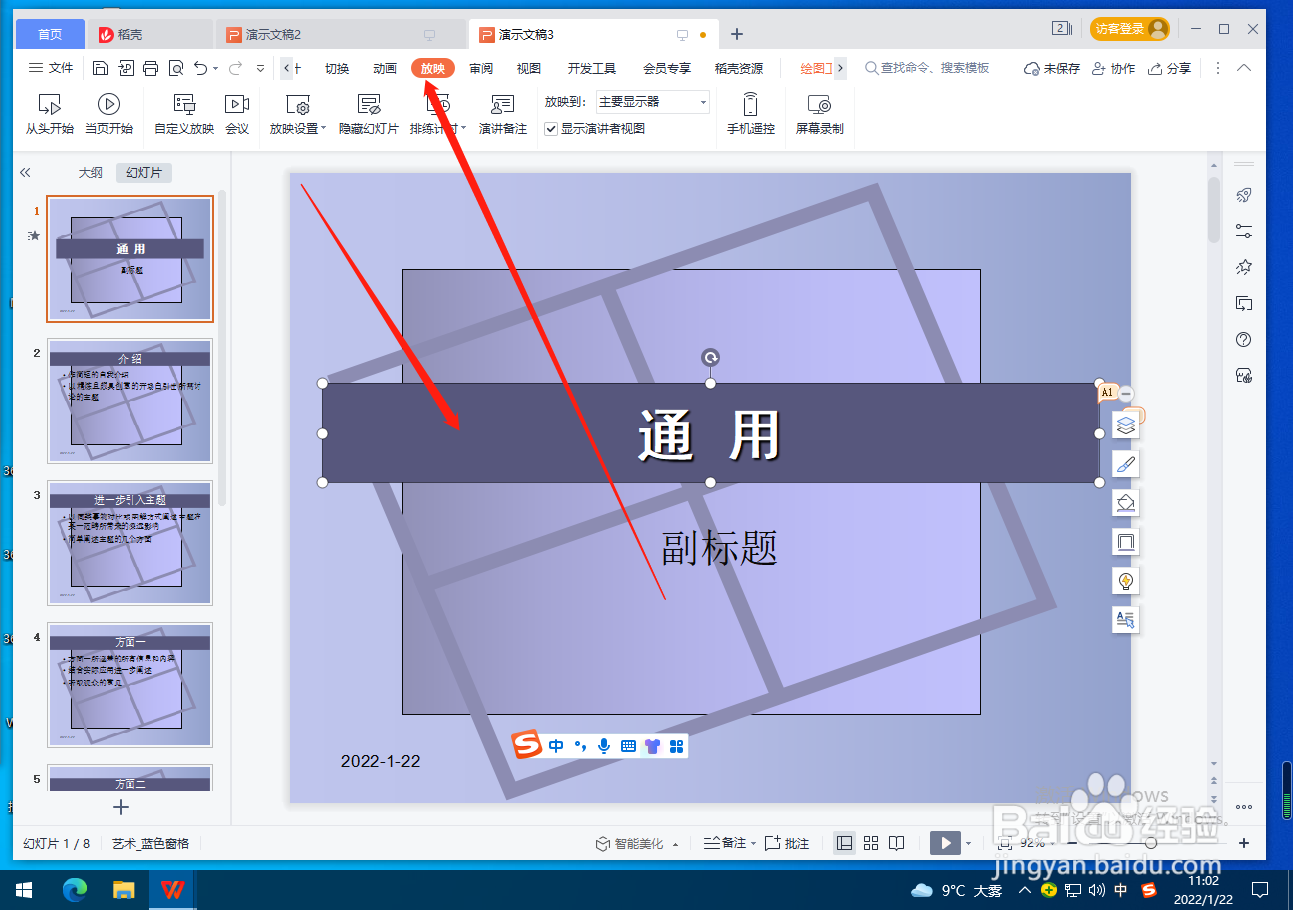Click the fill bucket icon beside the slide
1293x910 pixels.
click(x=1126, y=503)
